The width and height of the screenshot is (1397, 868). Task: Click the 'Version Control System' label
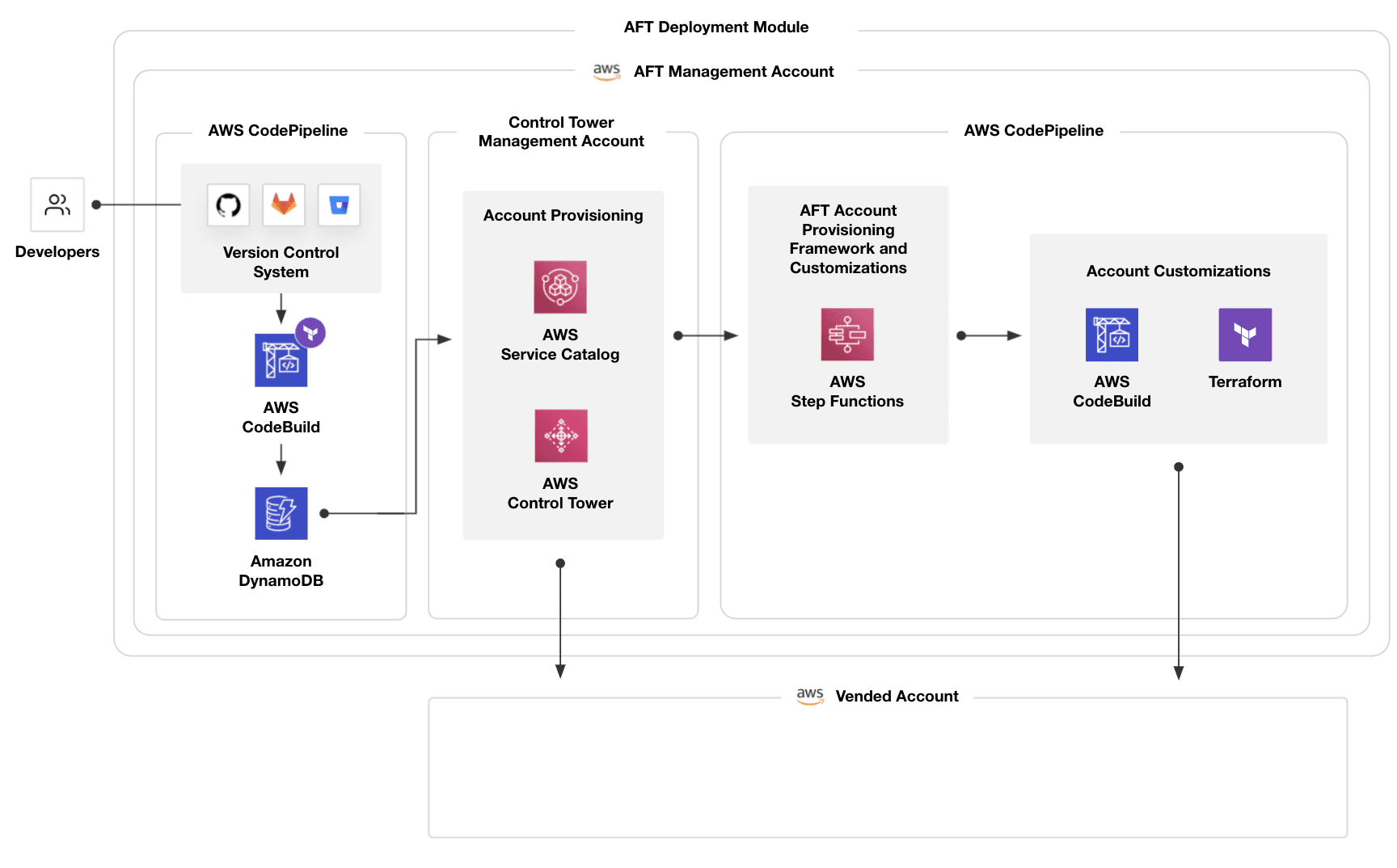pos(281,262)
